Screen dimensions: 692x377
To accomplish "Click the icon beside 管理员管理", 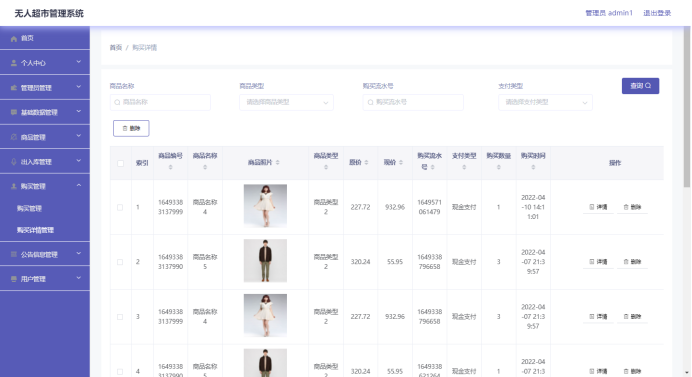I will pyautogui.click(x=14, y=88).
